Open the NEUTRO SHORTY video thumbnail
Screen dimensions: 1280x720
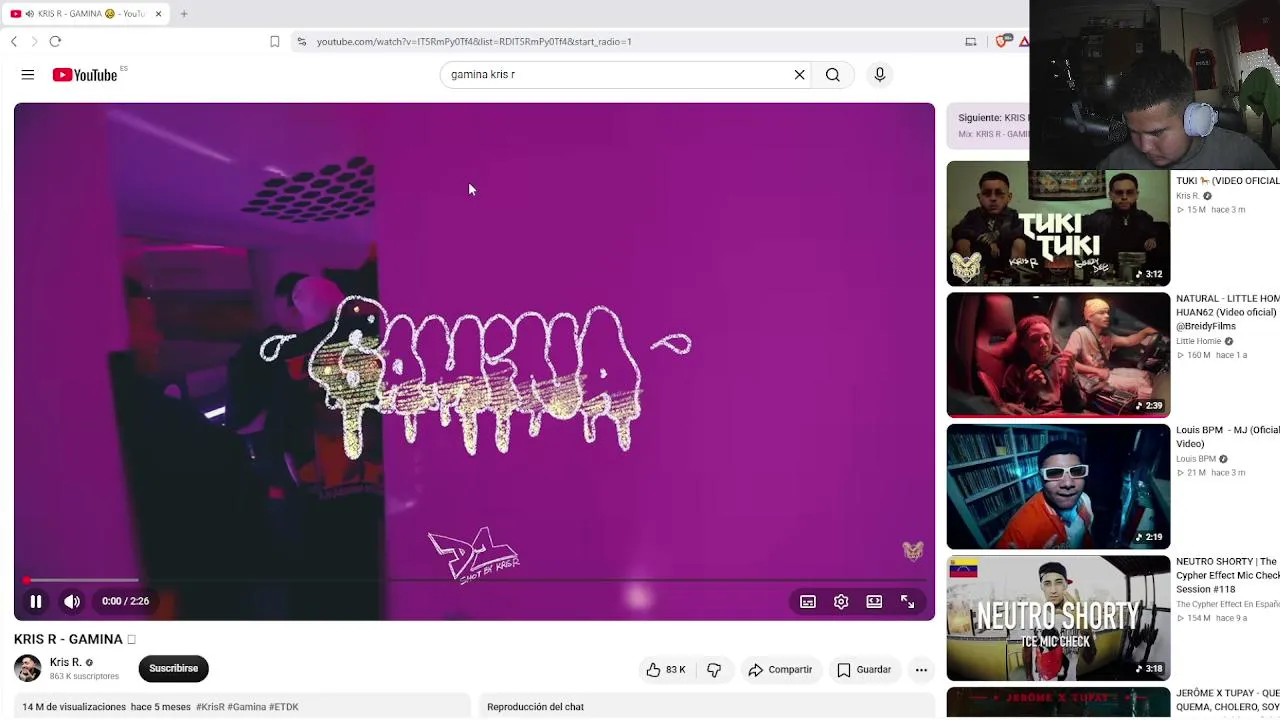point(1058,619)
